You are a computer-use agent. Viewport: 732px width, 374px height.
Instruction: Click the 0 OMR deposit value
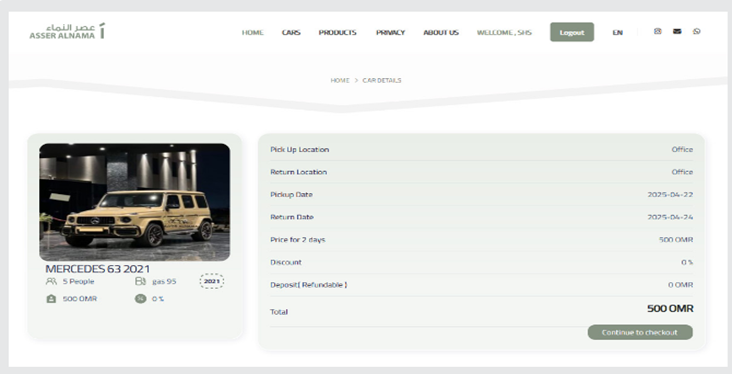[680, 285]
